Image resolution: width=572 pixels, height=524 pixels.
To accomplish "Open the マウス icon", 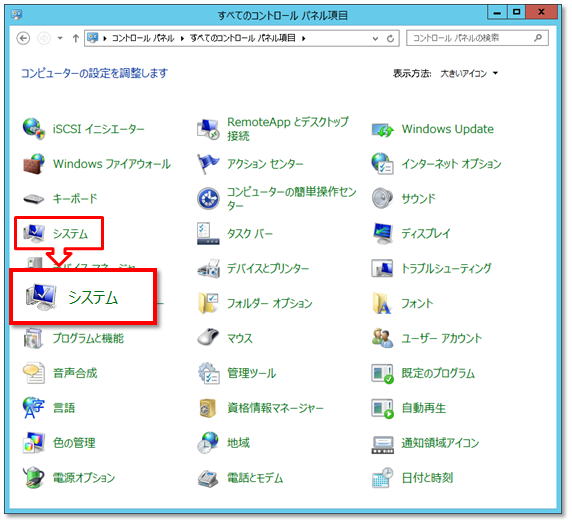I will point(208,338).
